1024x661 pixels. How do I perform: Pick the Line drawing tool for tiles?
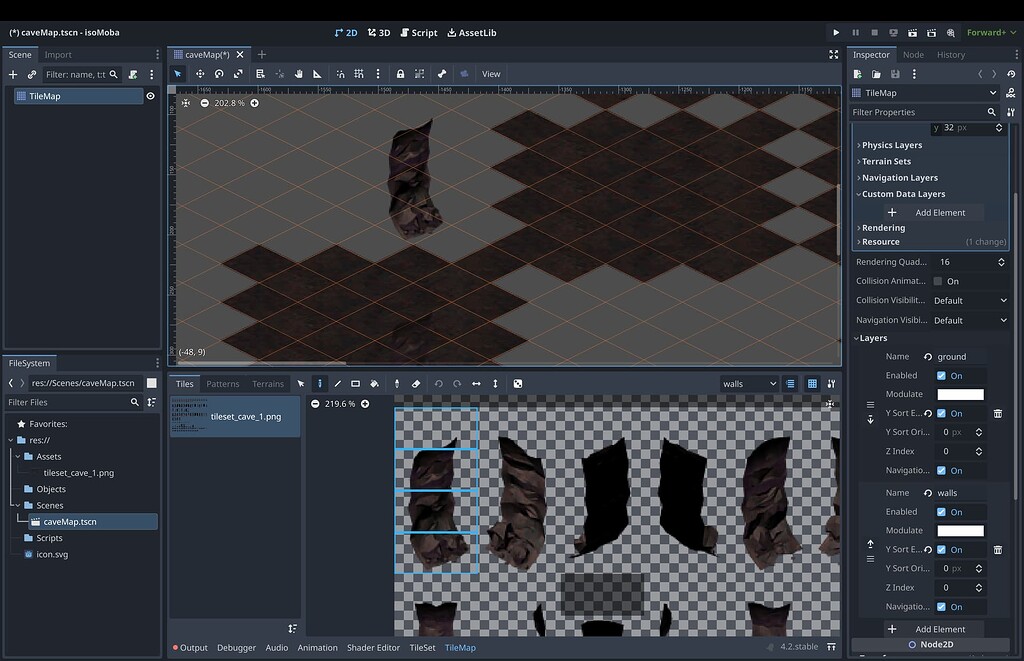point(338,383)
